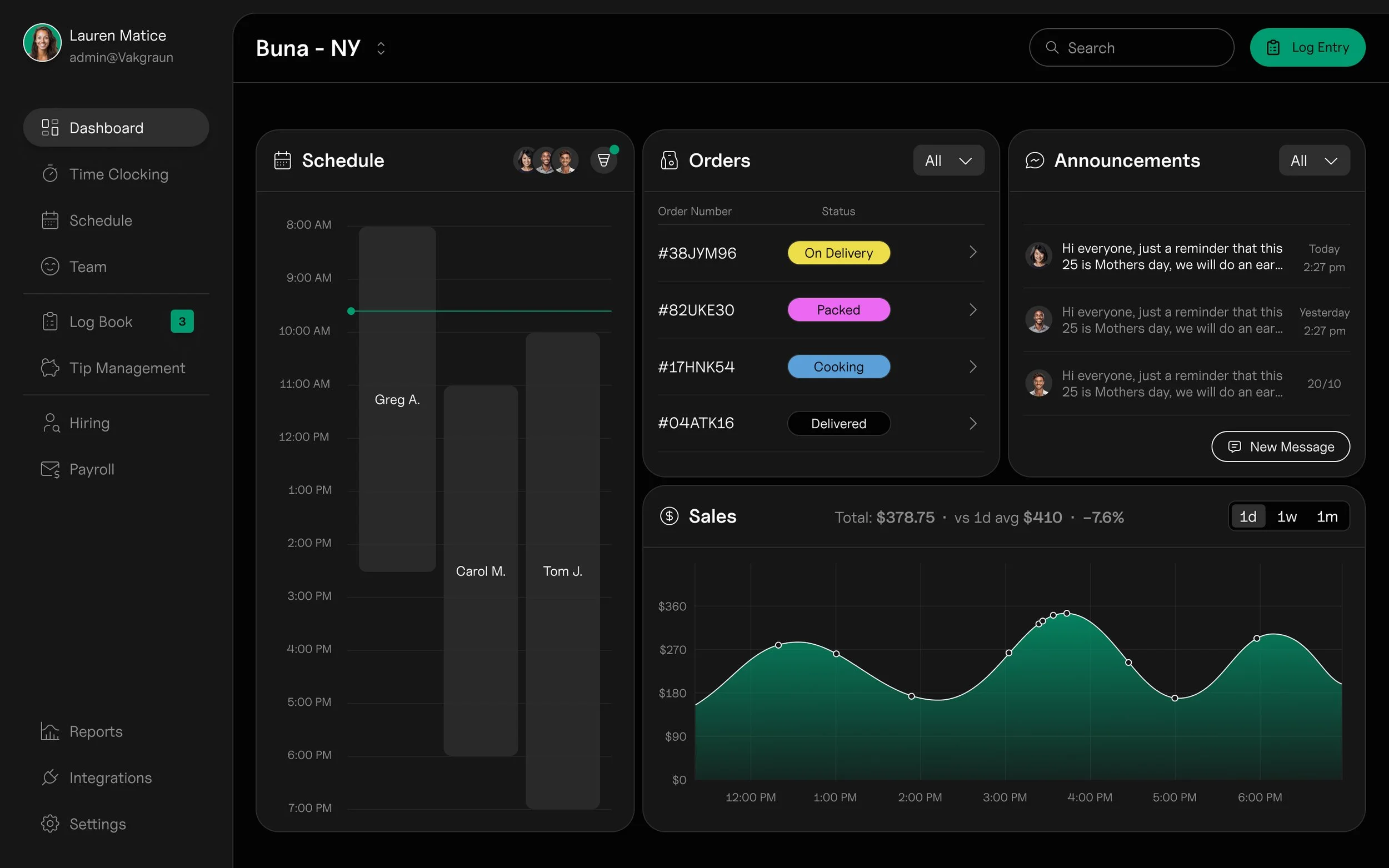The image size is (1389, 868).
Task: Open Hiring via the person-search icon
Action: tap(50, 423)
